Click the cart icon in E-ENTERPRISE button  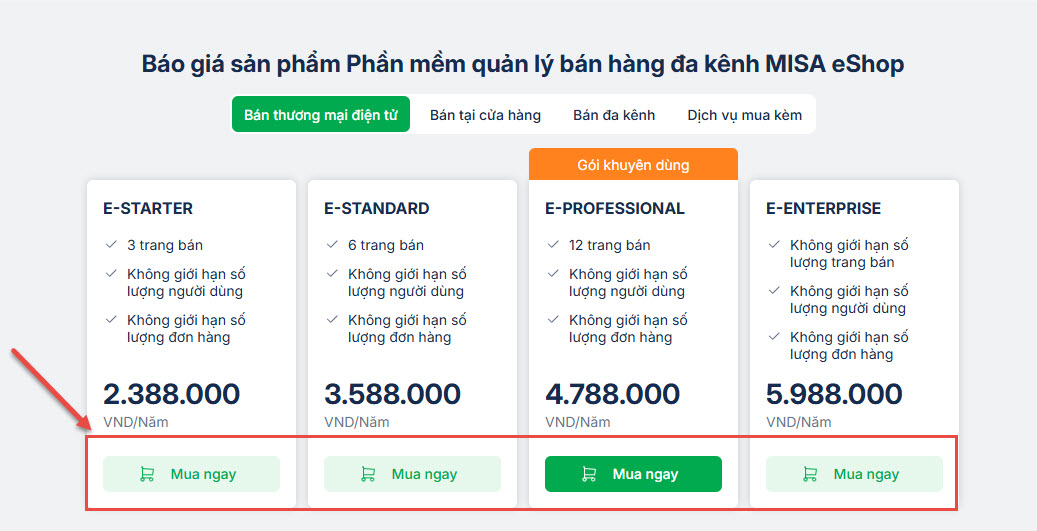coord(810,475)
